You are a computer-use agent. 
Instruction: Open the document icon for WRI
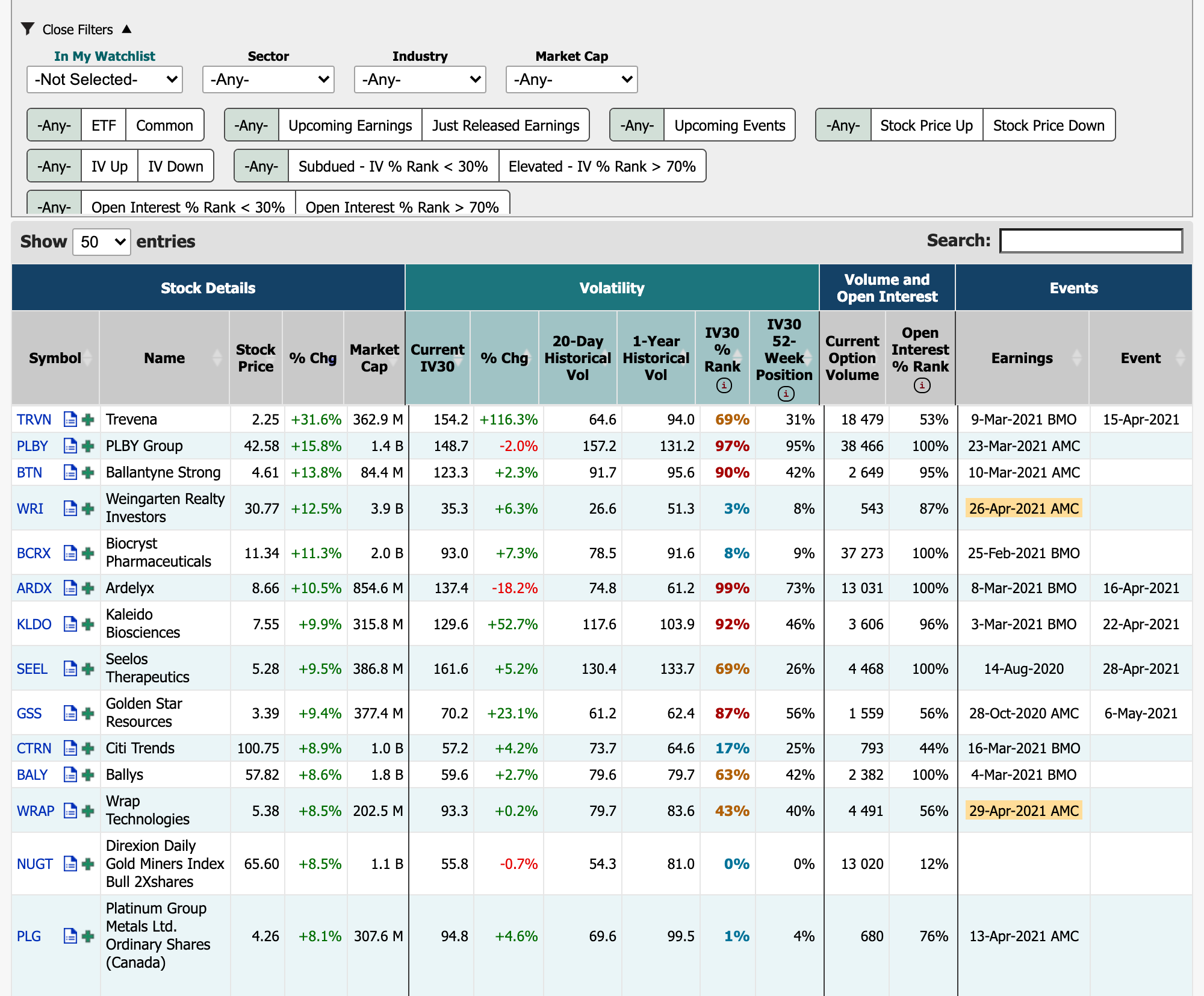[x=70, y=509]
